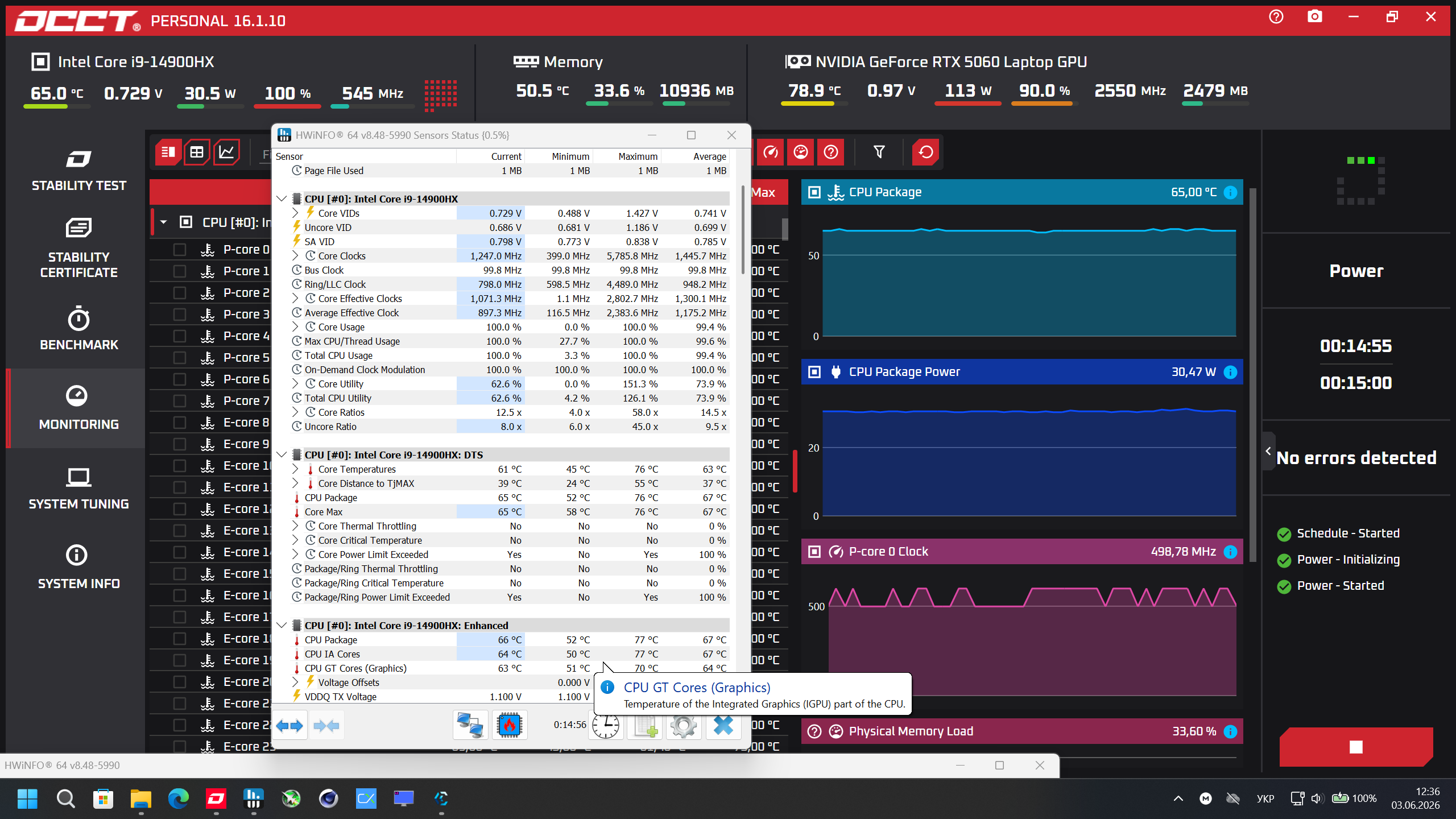Open the STABILITY TEST section
Screen dimensions: 1456x819
point(78,170)
